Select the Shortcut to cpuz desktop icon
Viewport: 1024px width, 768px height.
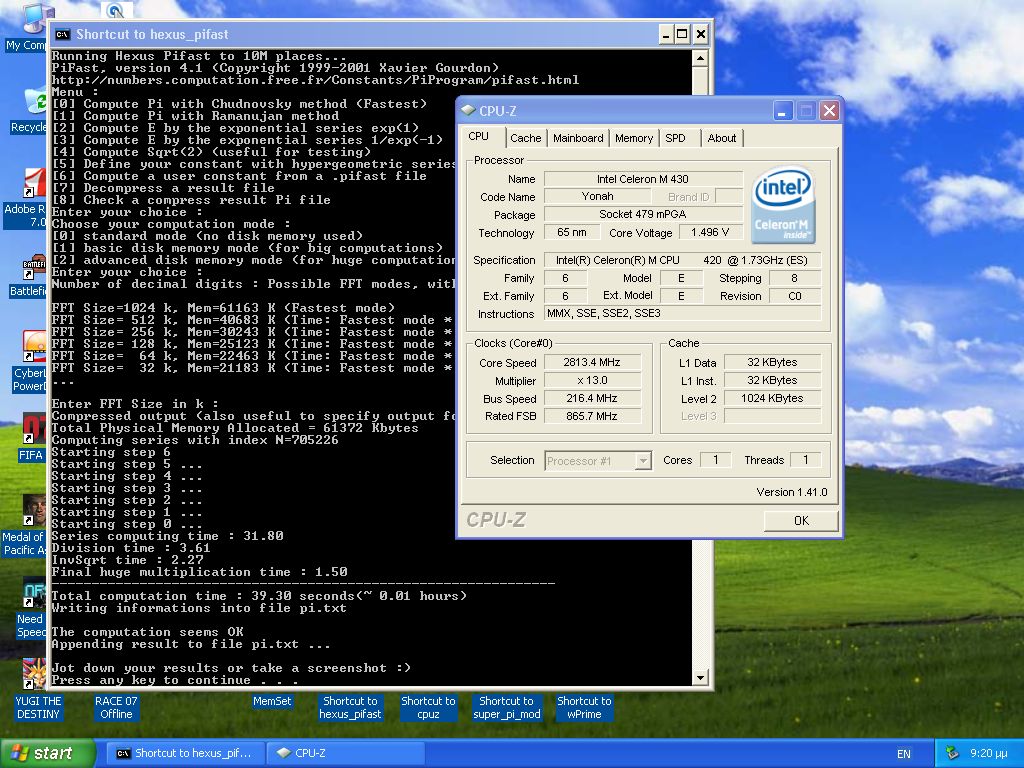428,707
